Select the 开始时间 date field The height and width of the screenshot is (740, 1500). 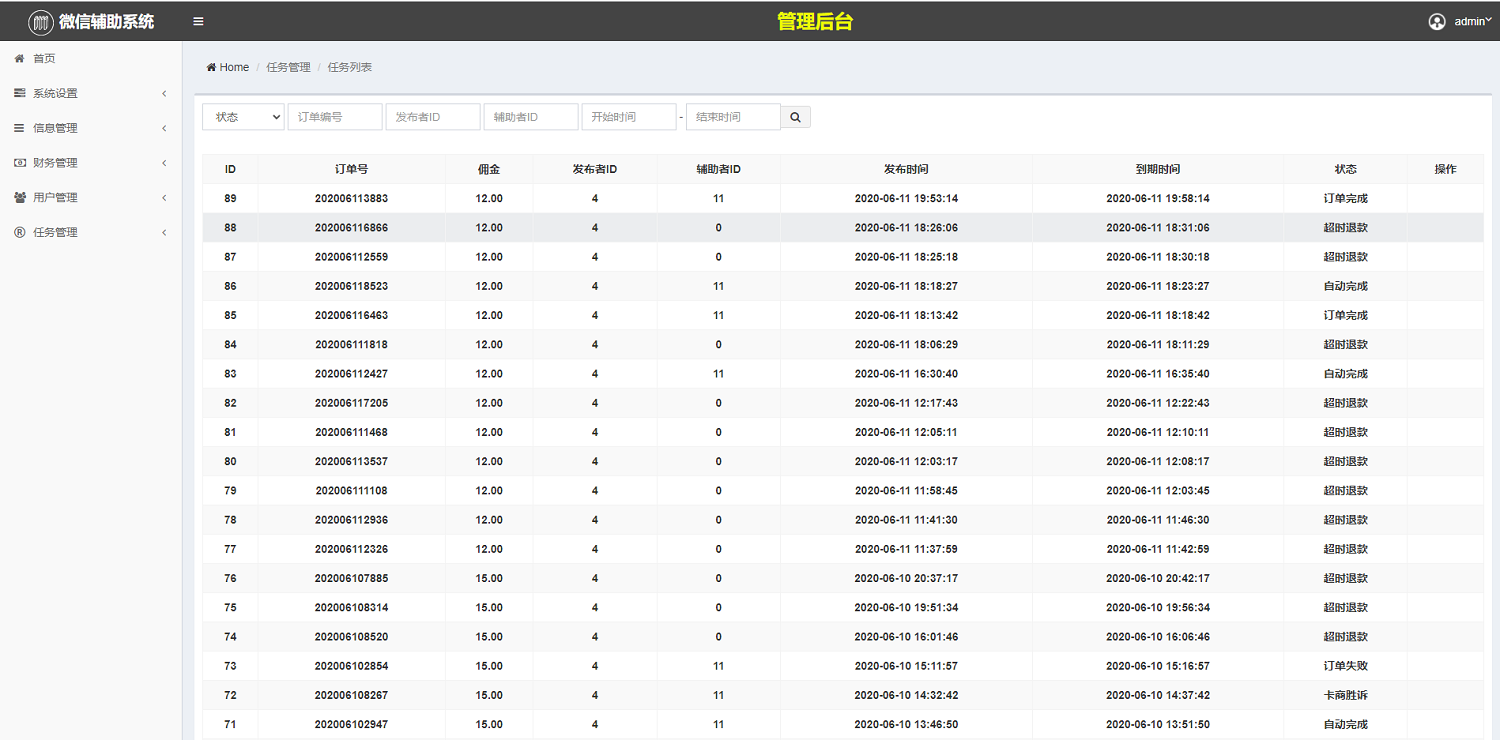(x=629, y=117)
